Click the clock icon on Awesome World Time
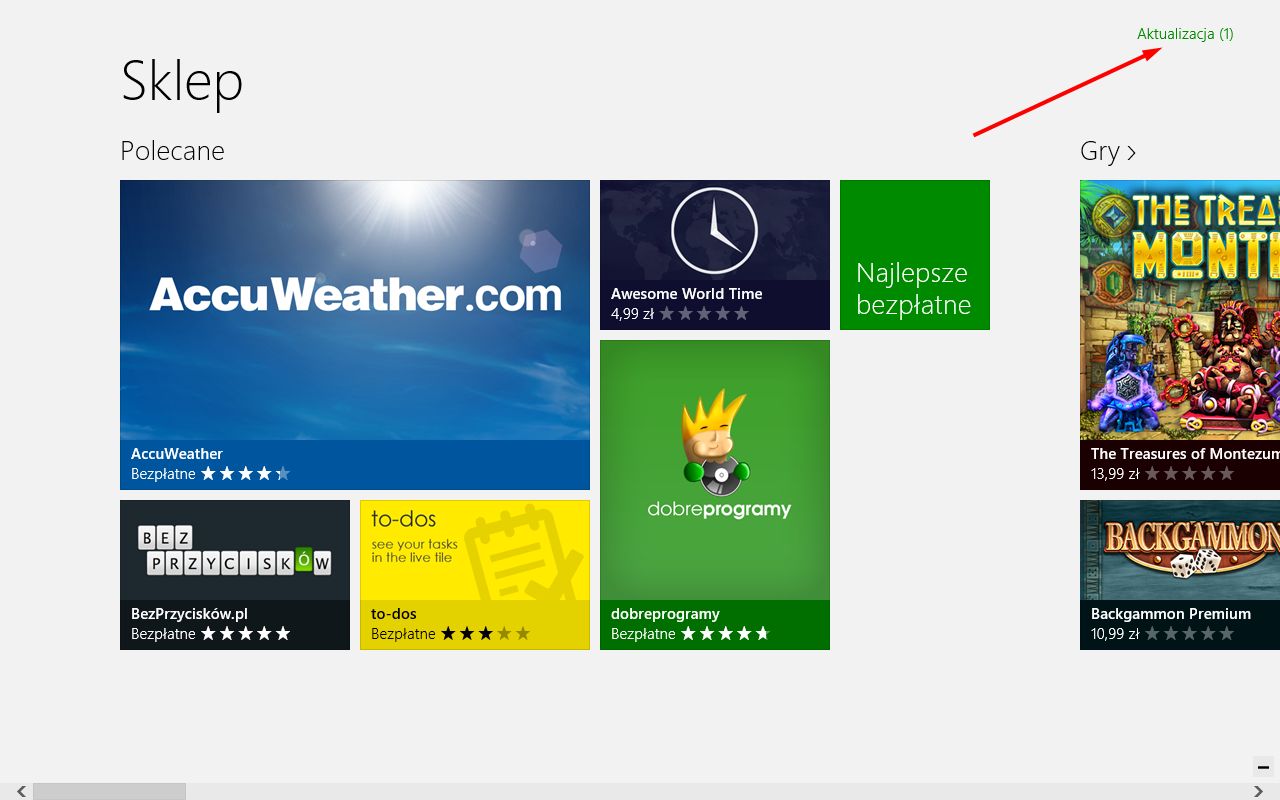The image size is (1280, 800). [x=715, y=230]
